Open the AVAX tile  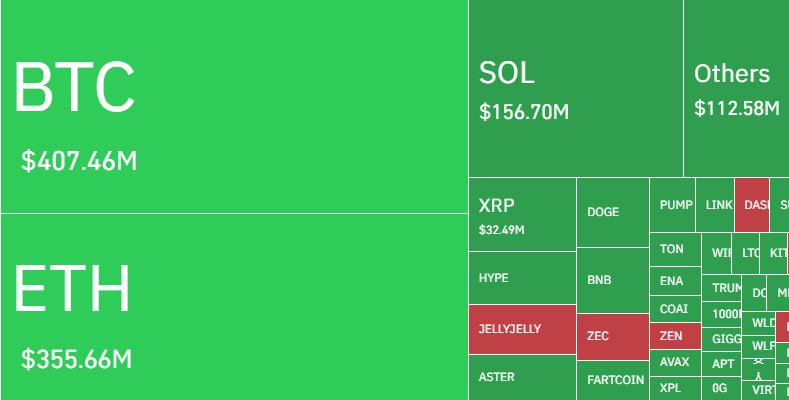pos(675,362)
